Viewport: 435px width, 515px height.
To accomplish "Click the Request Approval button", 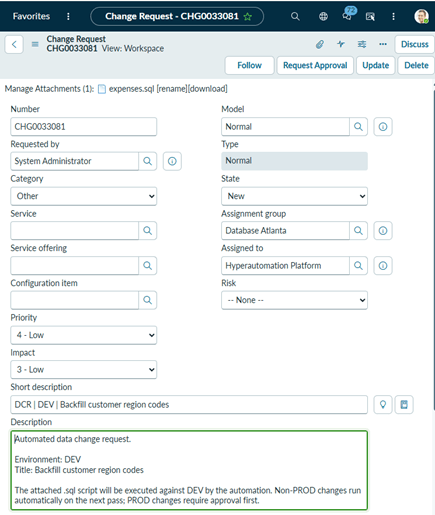I will coord(315,65).
